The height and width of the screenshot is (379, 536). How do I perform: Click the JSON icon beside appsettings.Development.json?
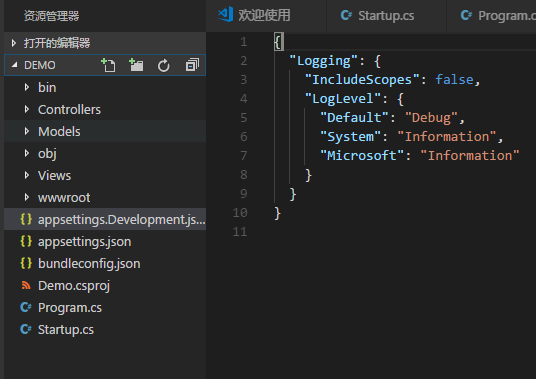click(26, 219)
